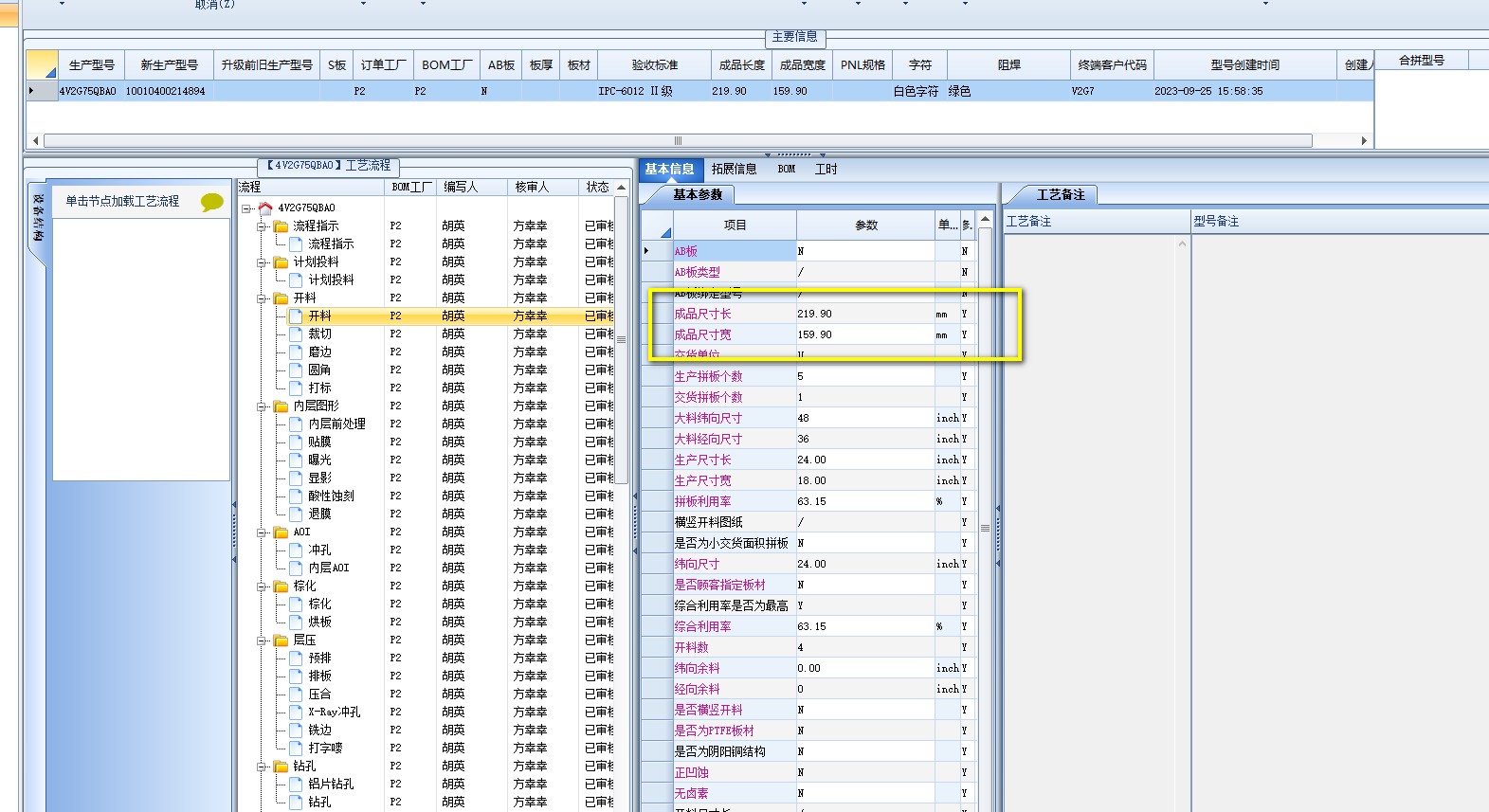
Task: Click the 成品长度 column header
Action: pos(742,64)
